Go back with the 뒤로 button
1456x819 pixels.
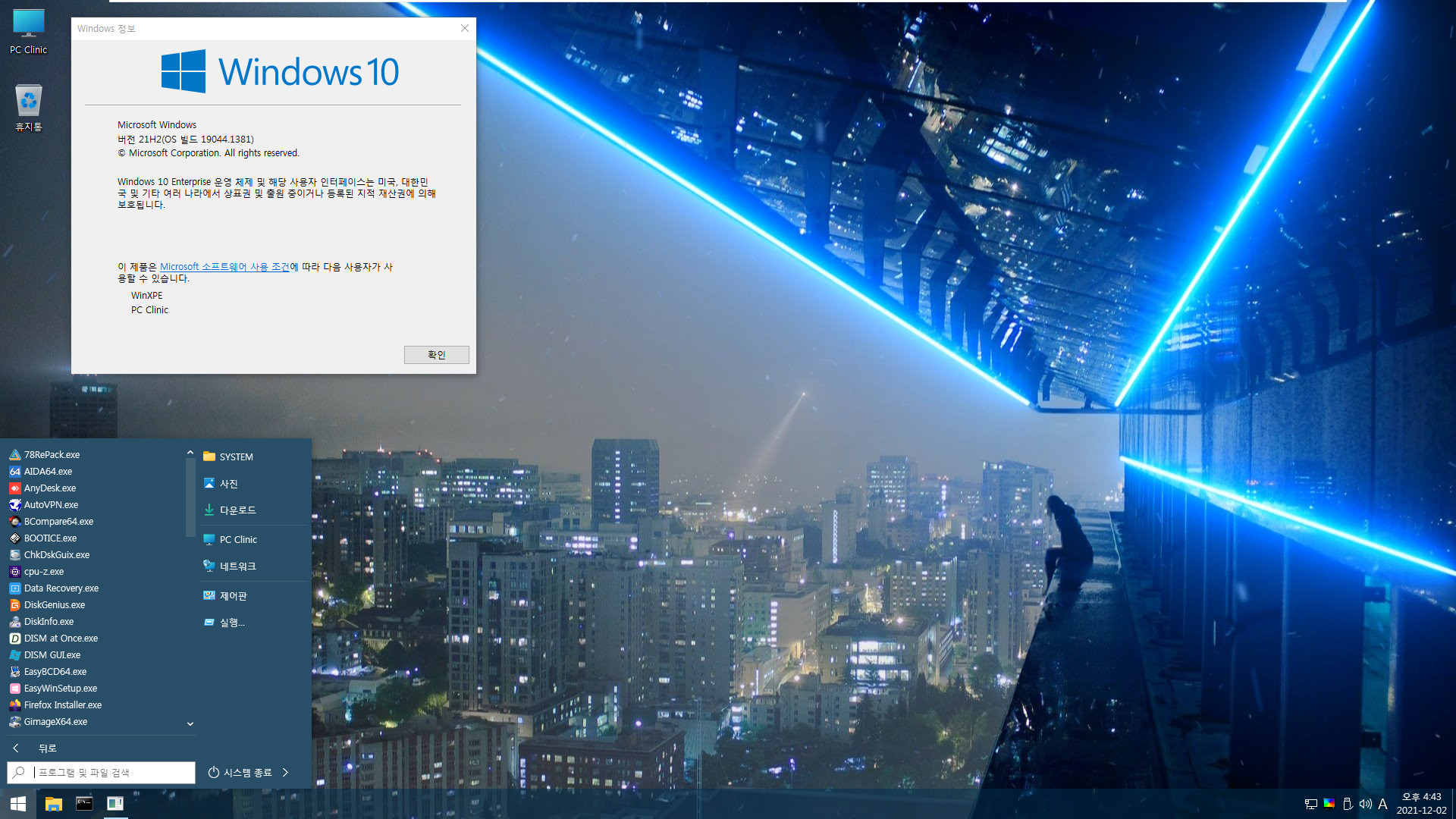[x=34, y=748]
